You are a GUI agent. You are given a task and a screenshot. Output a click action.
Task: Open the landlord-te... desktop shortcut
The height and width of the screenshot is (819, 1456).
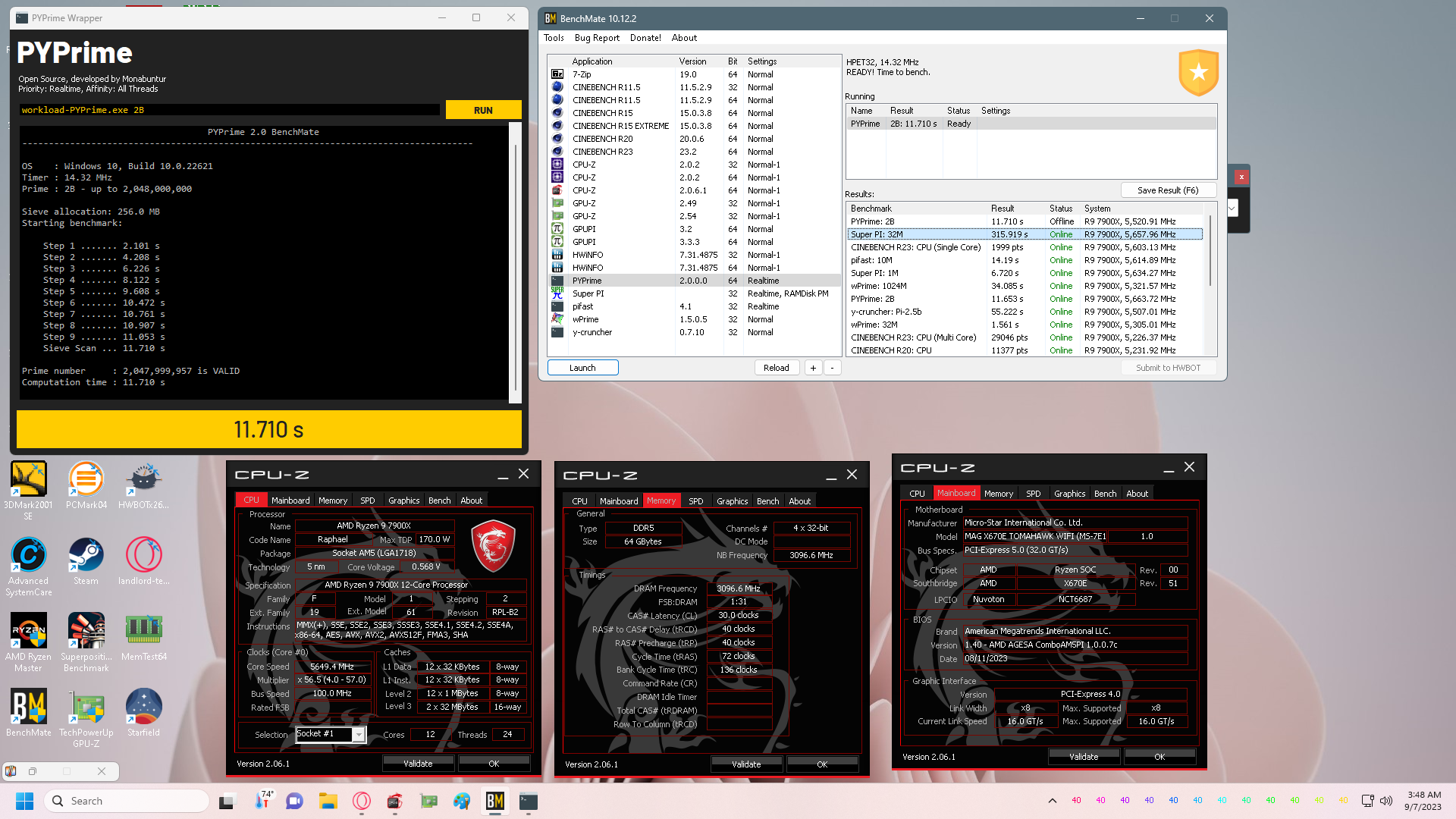[x=143, y=561]
